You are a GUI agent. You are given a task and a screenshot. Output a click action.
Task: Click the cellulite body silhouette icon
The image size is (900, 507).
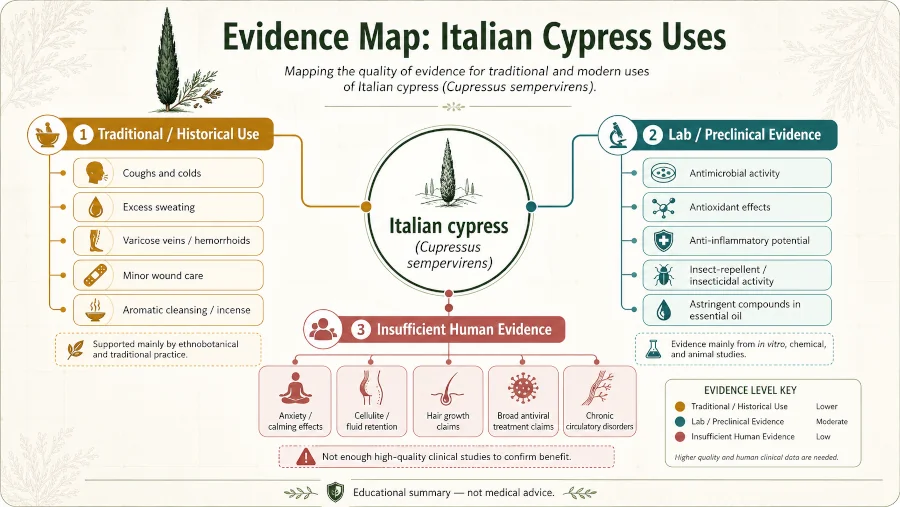[x=371, y=389]
